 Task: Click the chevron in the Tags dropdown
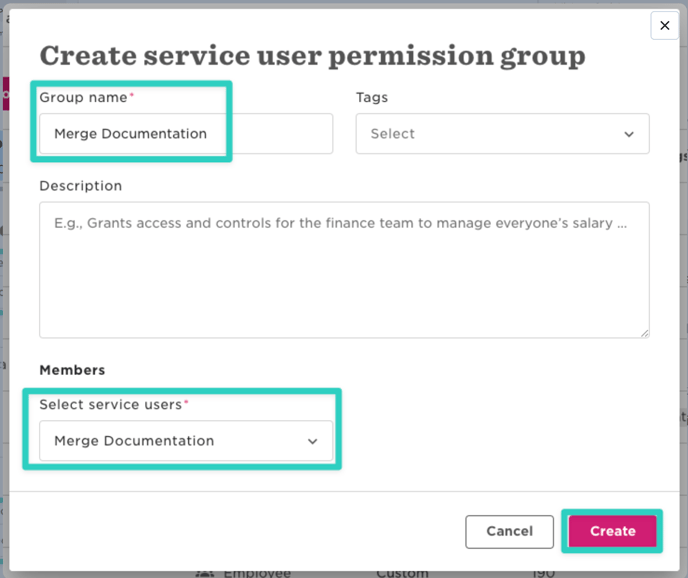click(x=629, y=134)
